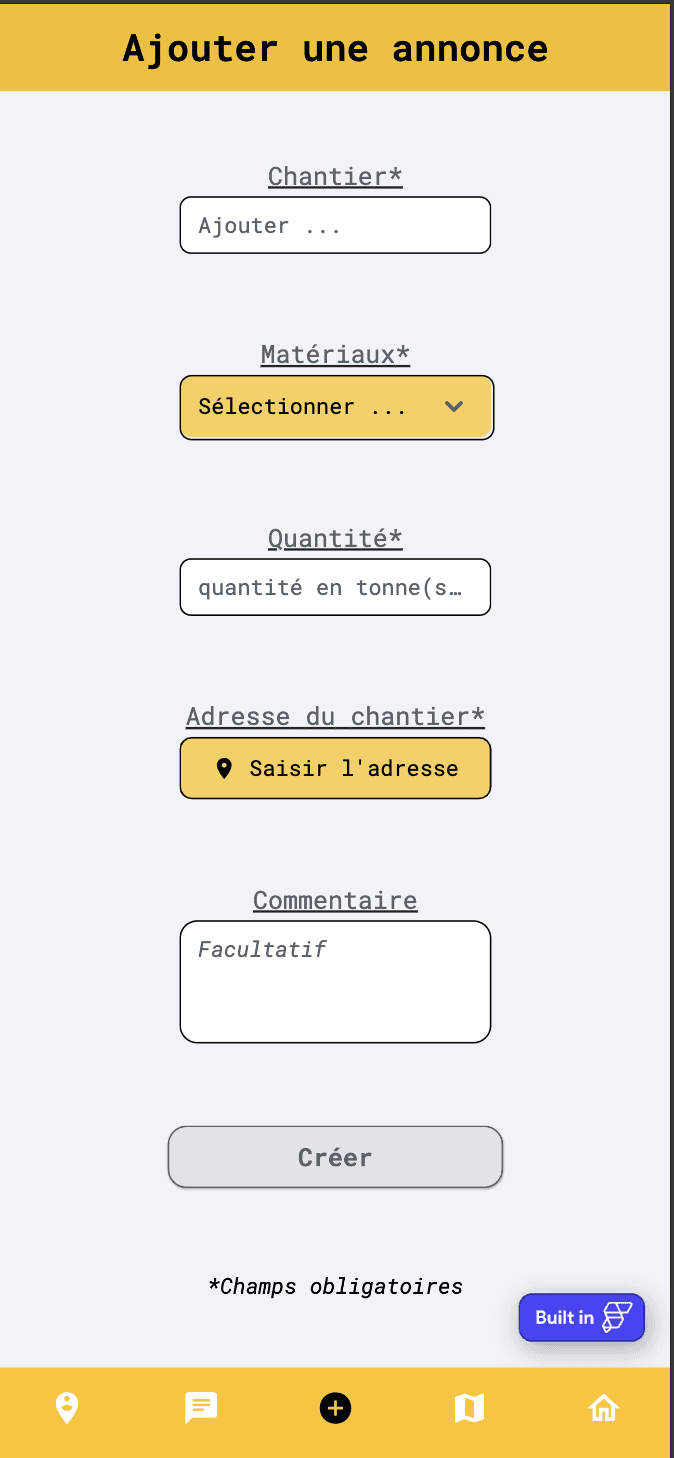Click the FlutterFlow logo on Built in badge
The image size is (674, 1458).
pos(617,1317)
